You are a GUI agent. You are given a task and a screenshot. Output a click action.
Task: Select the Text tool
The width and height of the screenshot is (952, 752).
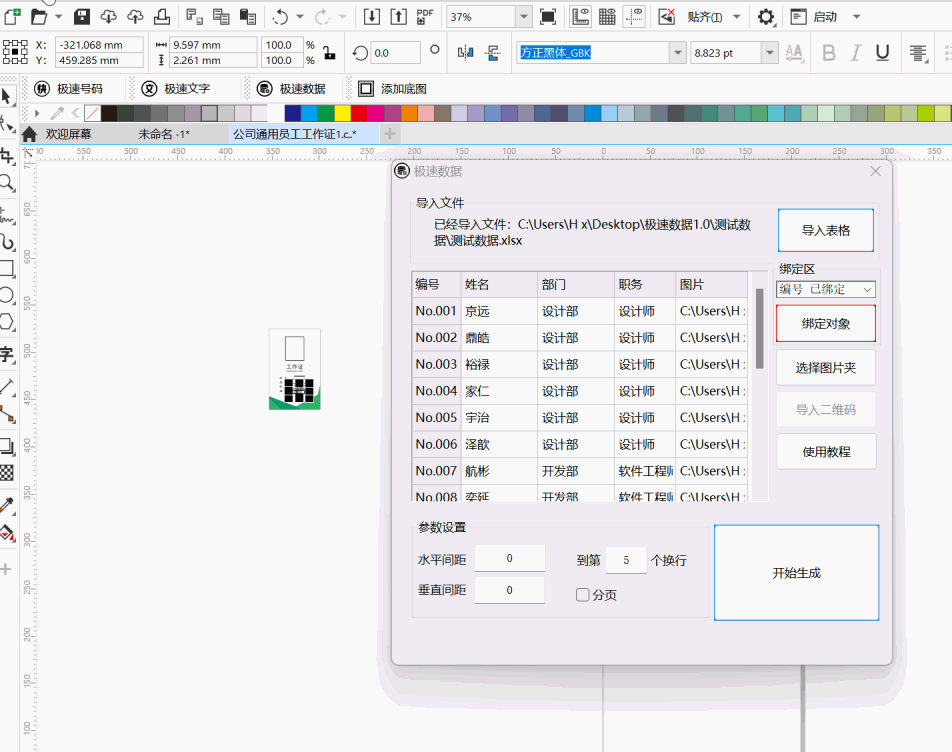coord(7,354)
